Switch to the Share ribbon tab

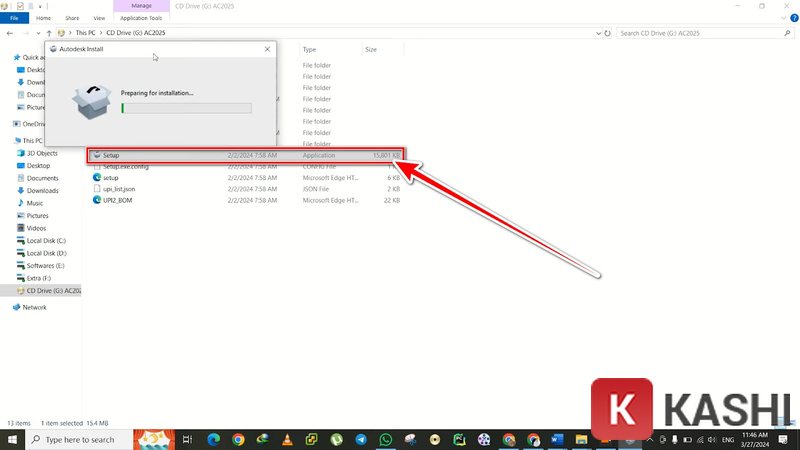click(72, 18)
